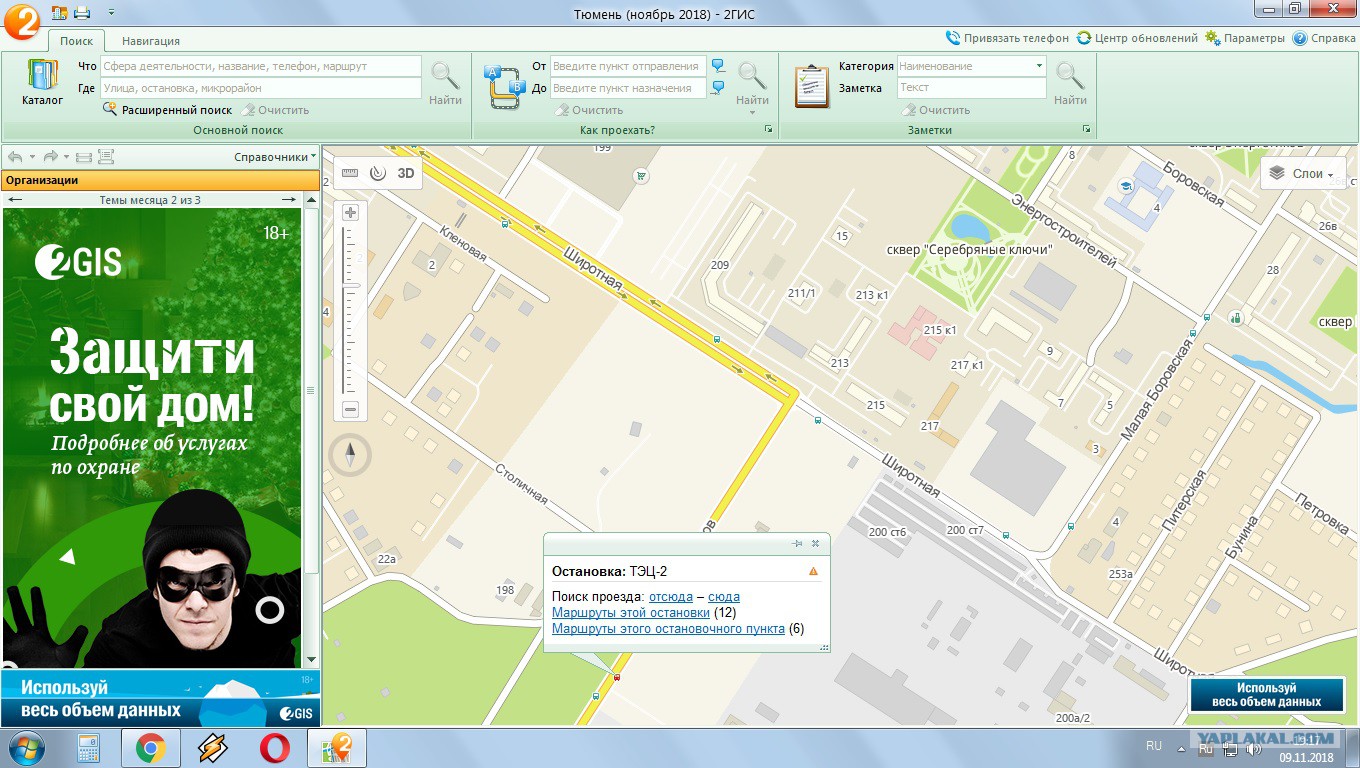Click Привязать телефон
1360x768 pixels.
tap(1007, 38)
